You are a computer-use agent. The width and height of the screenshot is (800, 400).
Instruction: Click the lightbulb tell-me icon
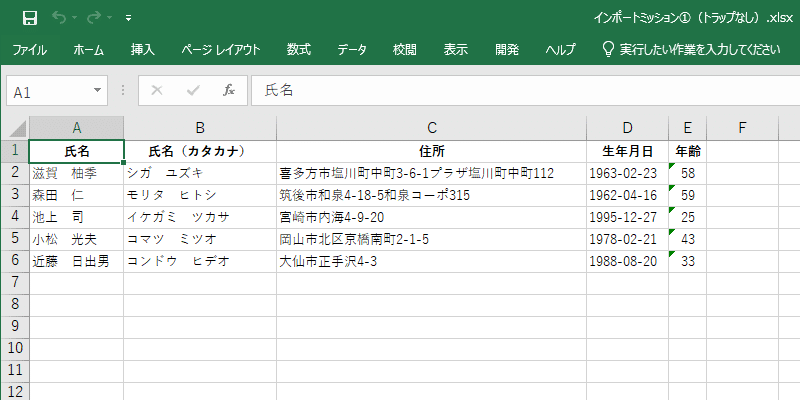(608, 49)
